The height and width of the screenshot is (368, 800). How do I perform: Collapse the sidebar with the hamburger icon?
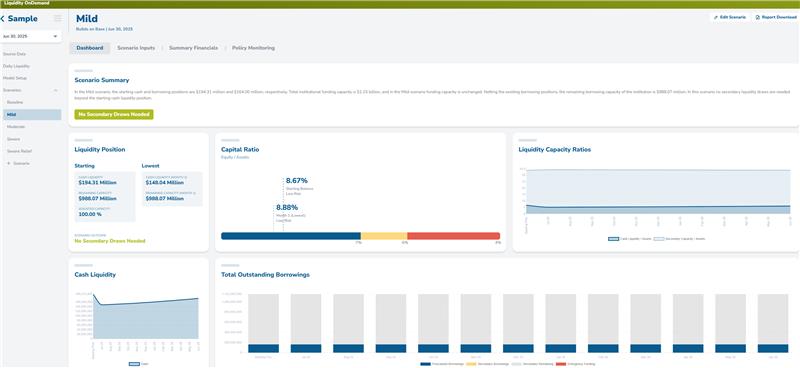[x=58, y=18]
